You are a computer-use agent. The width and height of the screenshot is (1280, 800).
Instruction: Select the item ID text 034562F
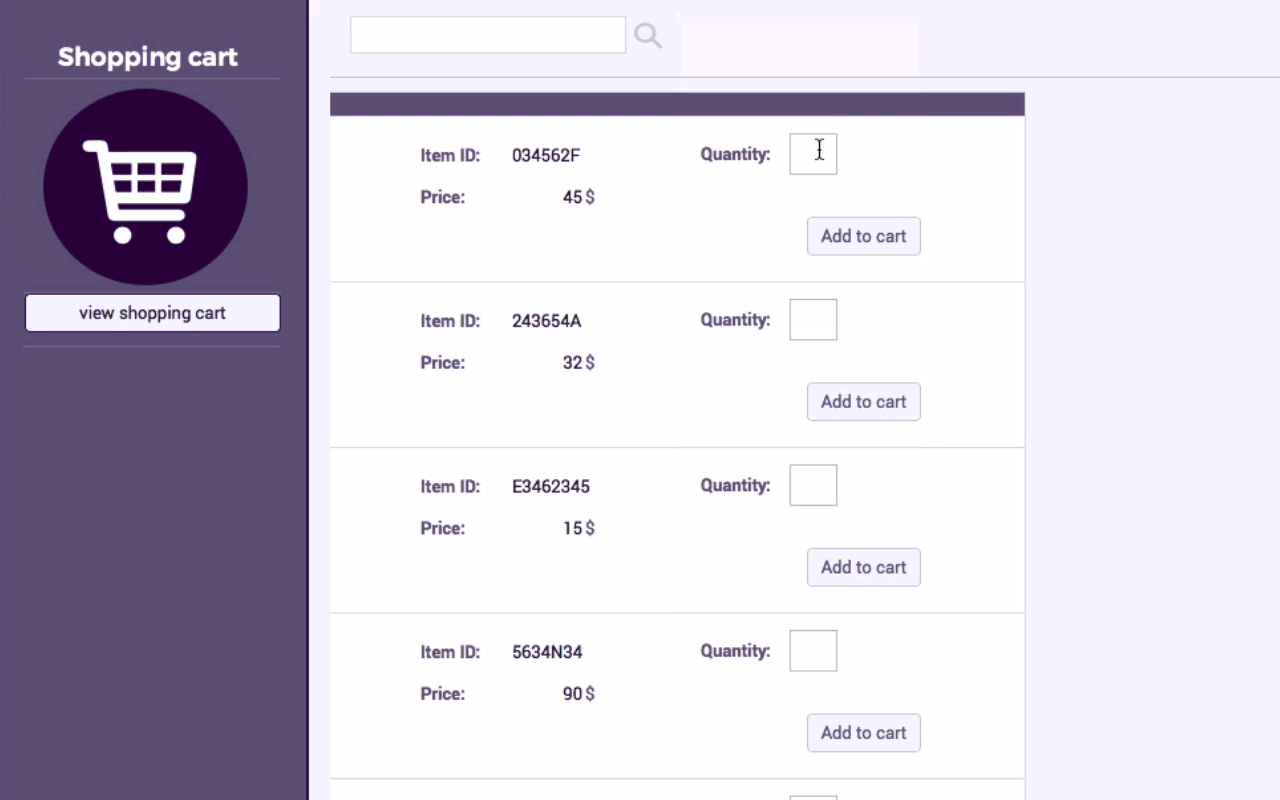[546, 155]
